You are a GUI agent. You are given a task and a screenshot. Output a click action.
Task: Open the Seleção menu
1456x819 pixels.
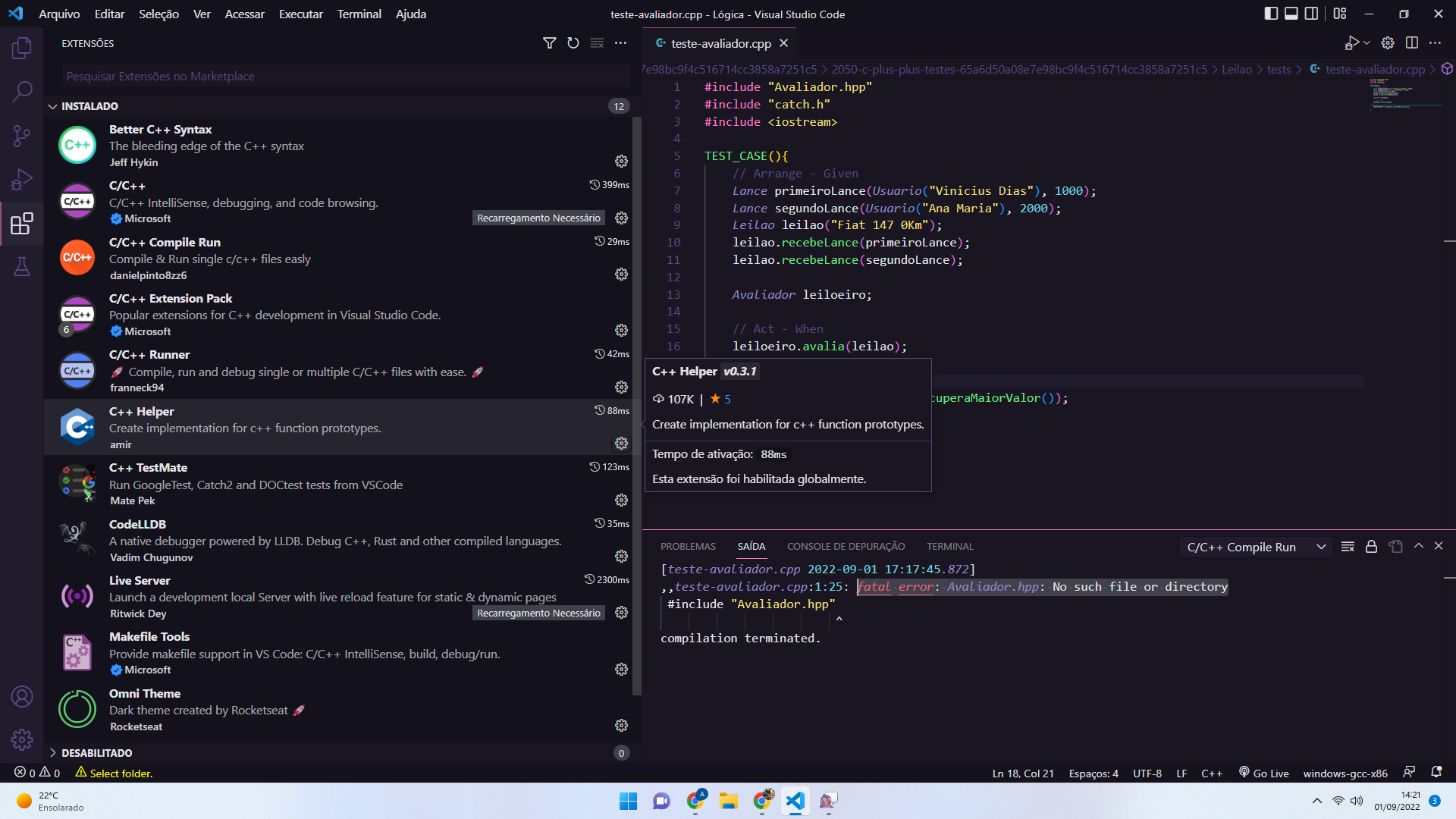[158, 14]
